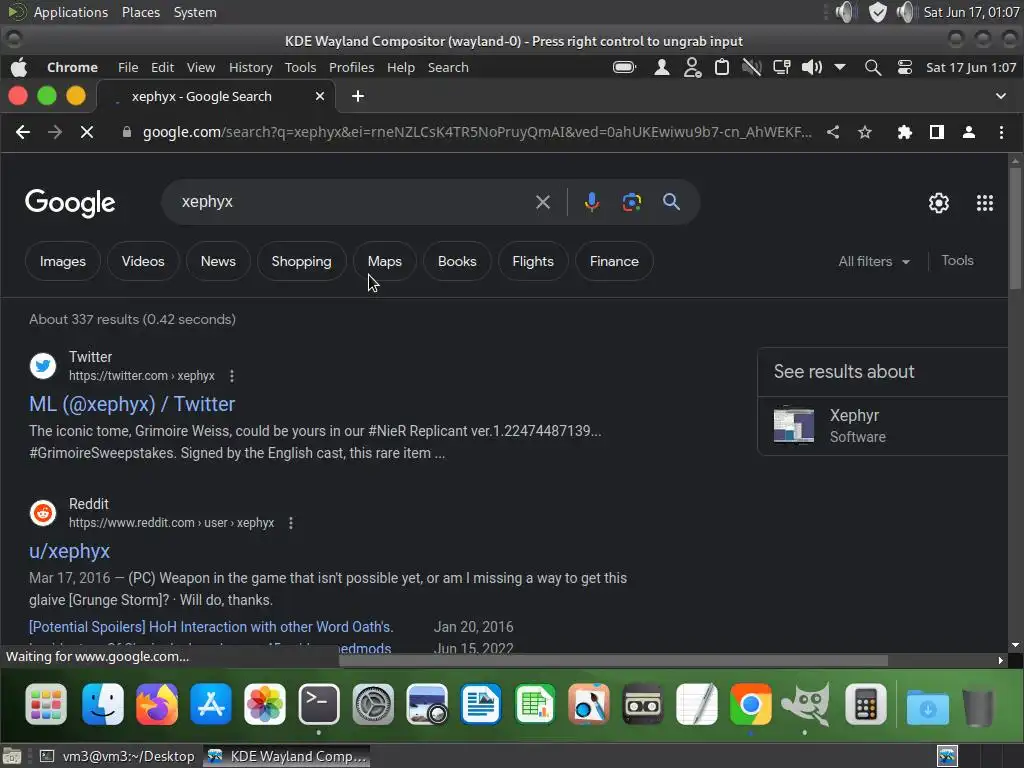Submit search with magnifier icon
1024x768 pixels.
tap(671, 202)
